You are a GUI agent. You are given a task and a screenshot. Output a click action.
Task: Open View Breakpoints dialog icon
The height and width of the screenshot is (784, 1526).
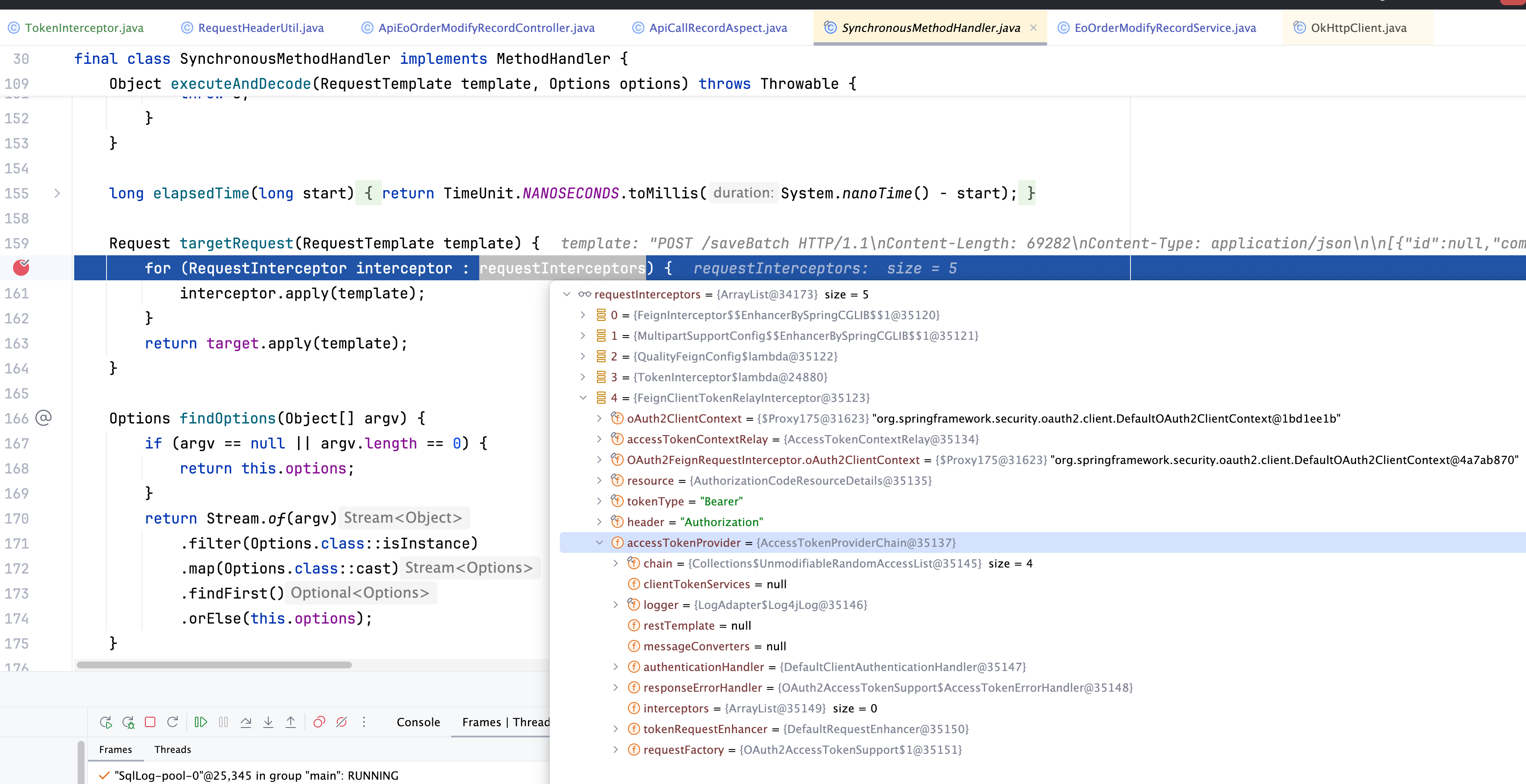pos(319,722)
